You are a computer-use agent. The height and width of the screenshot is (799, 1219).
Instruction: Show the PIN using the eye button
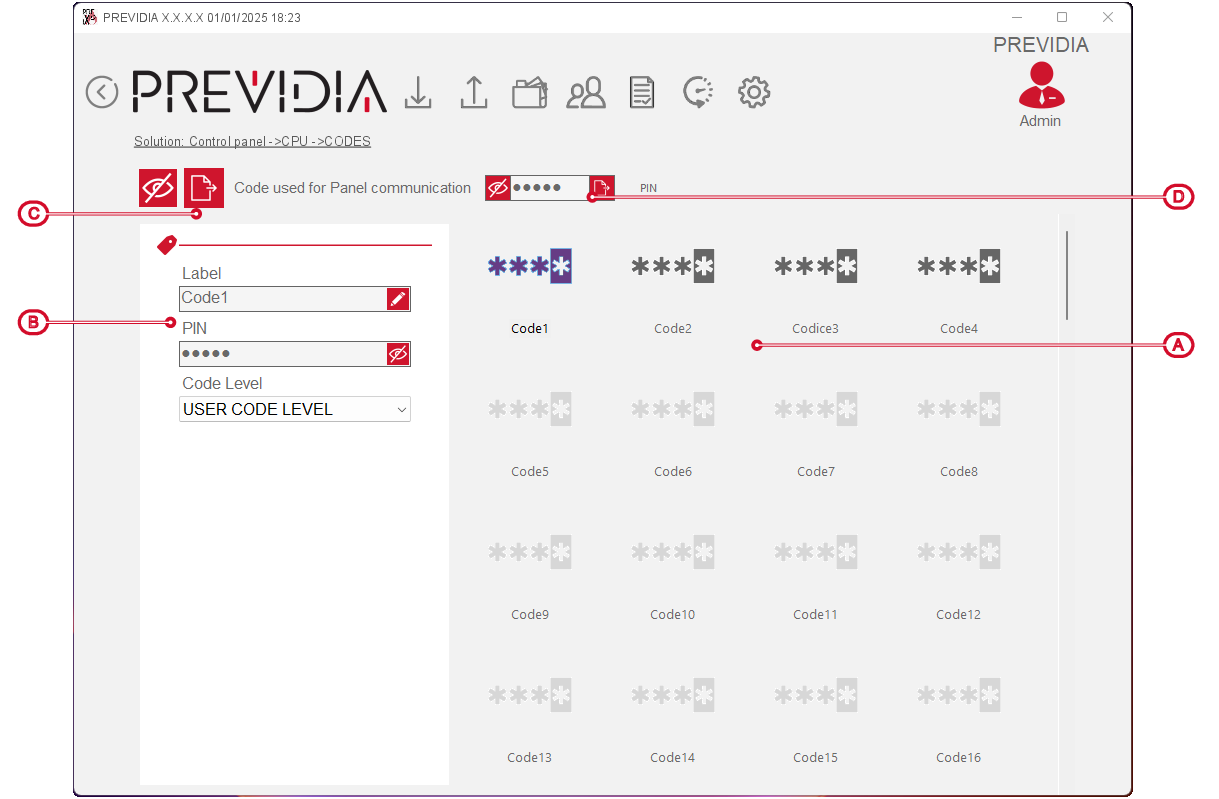coord(398,354)
